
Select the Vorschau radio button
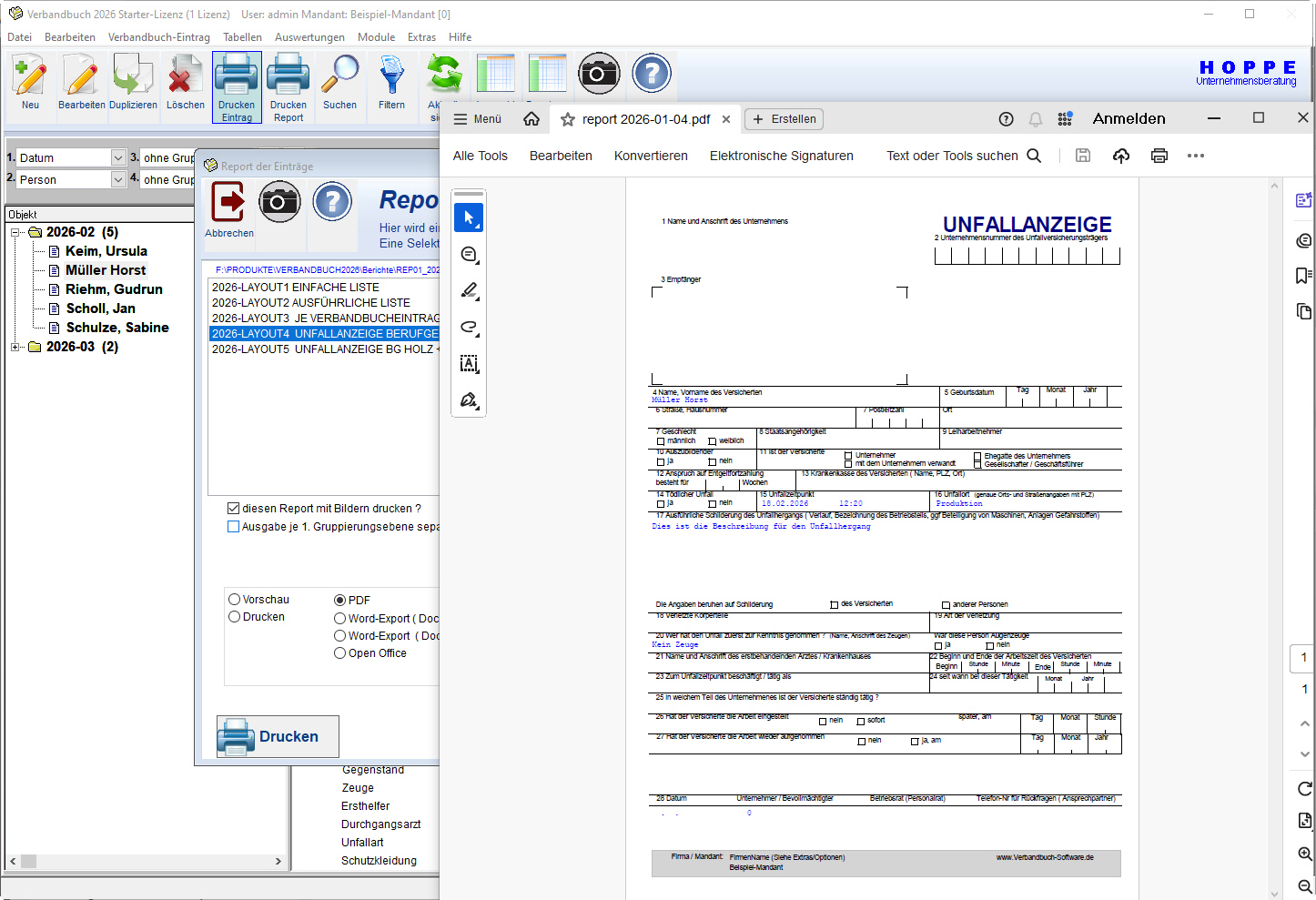click(235, 600)
